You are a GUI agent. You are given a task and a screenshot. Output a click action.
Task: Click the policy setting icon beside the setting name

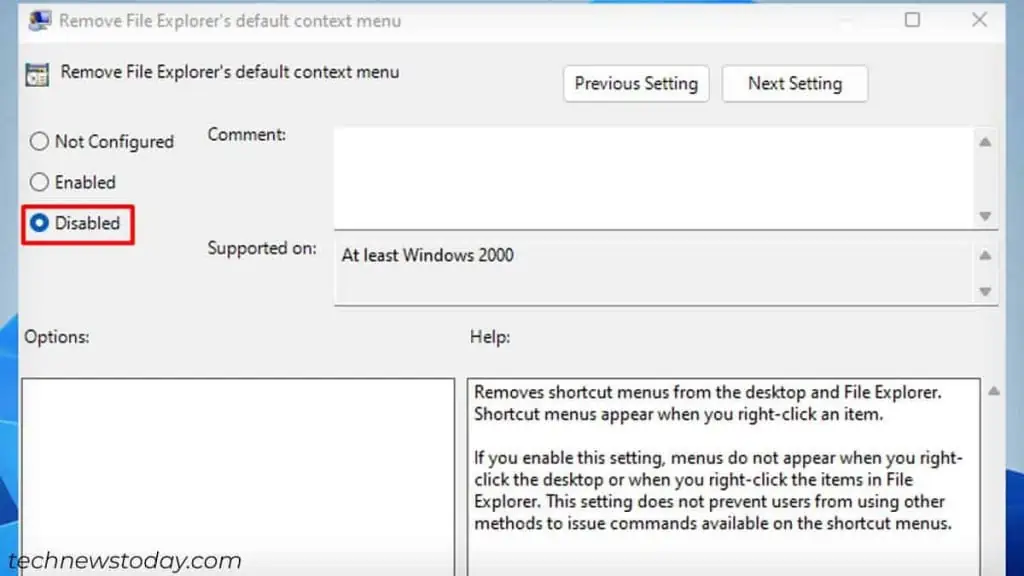coord(36,73)
